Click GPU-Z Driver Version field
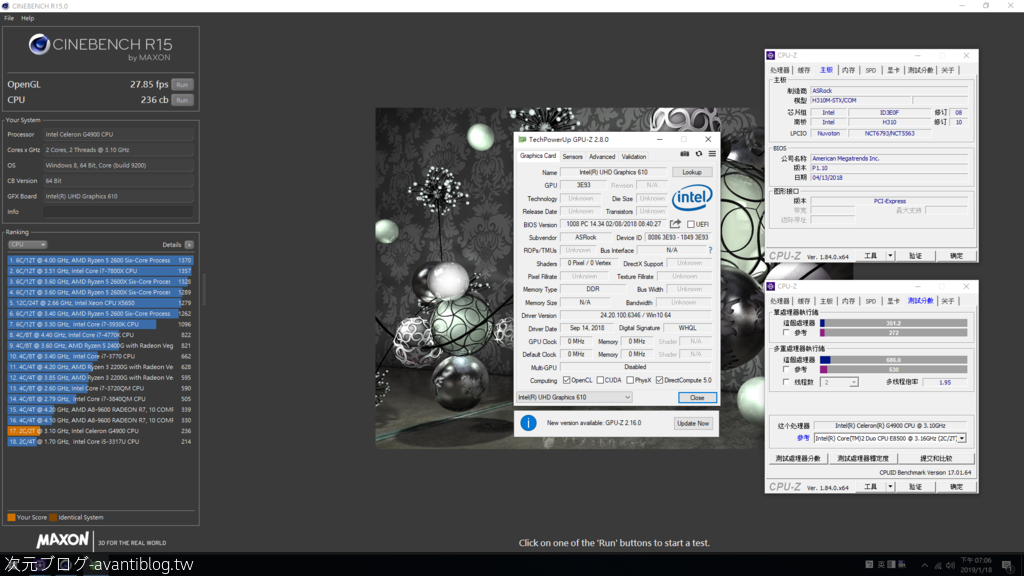Image resolution: width=1024 pixels, height=576 pixels. pyautogui.click(x=636, y=315)
